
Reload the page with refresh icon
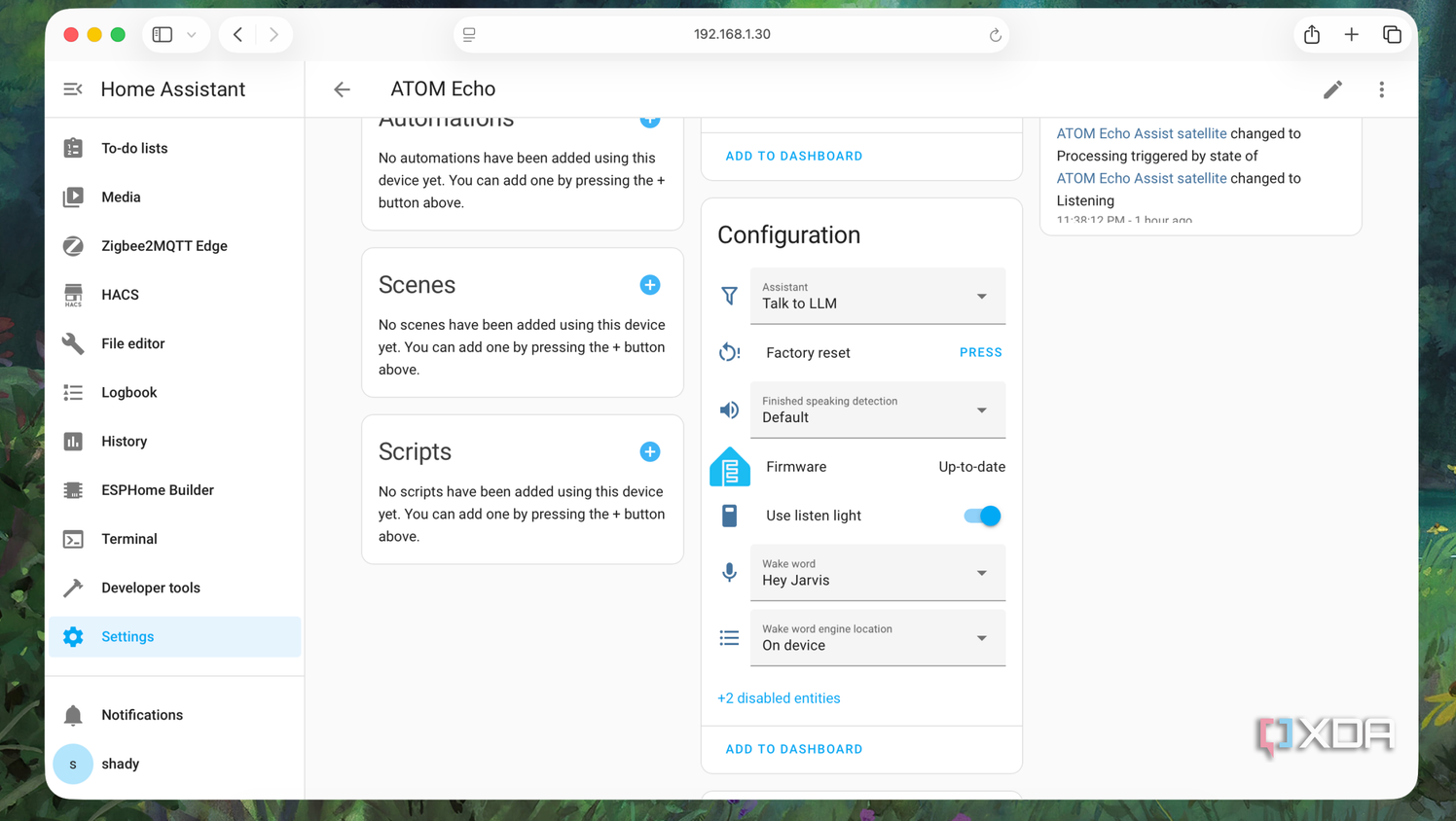(x=995, y=35)
